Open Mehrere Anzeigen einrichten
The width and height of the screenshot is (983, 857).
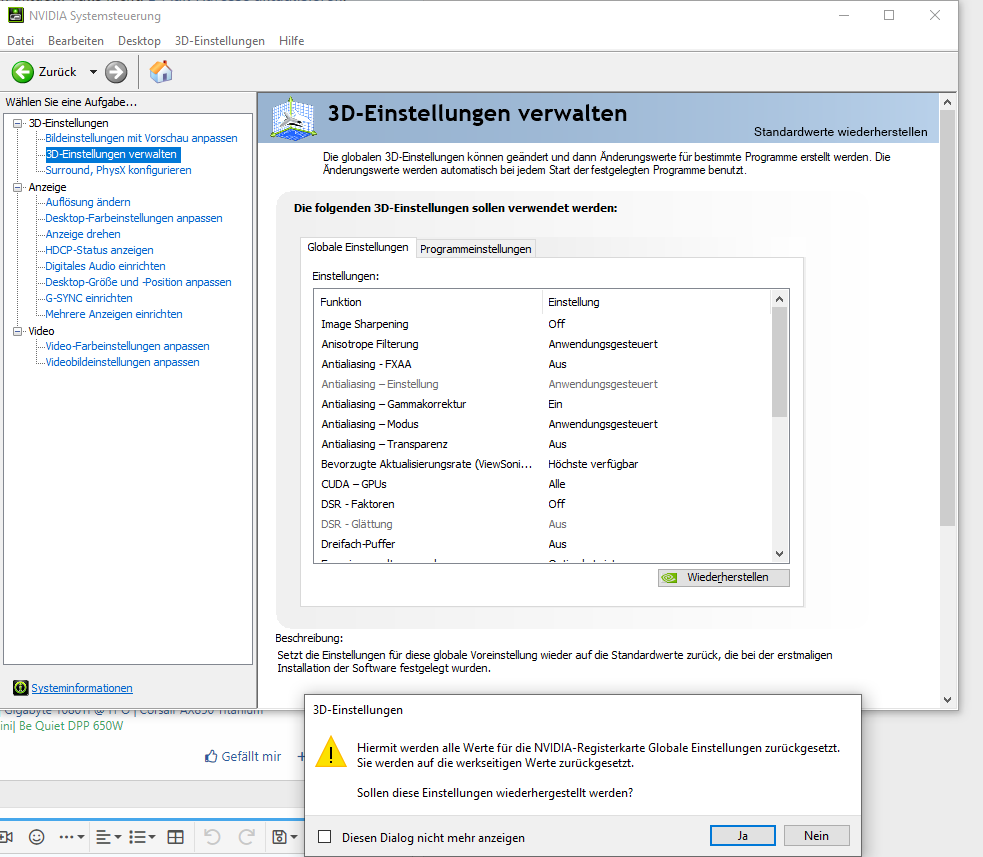pyautogui.click(x=113, y=314)
